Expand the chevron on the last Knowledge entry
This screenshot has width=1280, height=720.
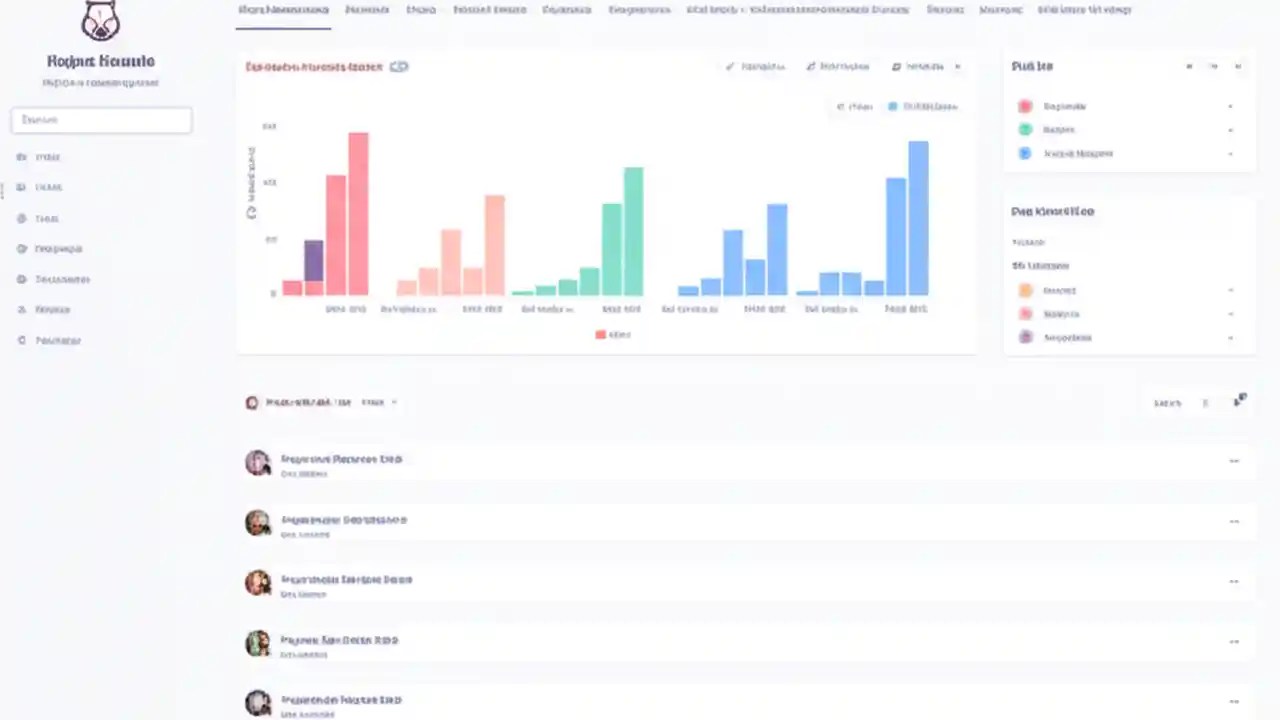1230,337
